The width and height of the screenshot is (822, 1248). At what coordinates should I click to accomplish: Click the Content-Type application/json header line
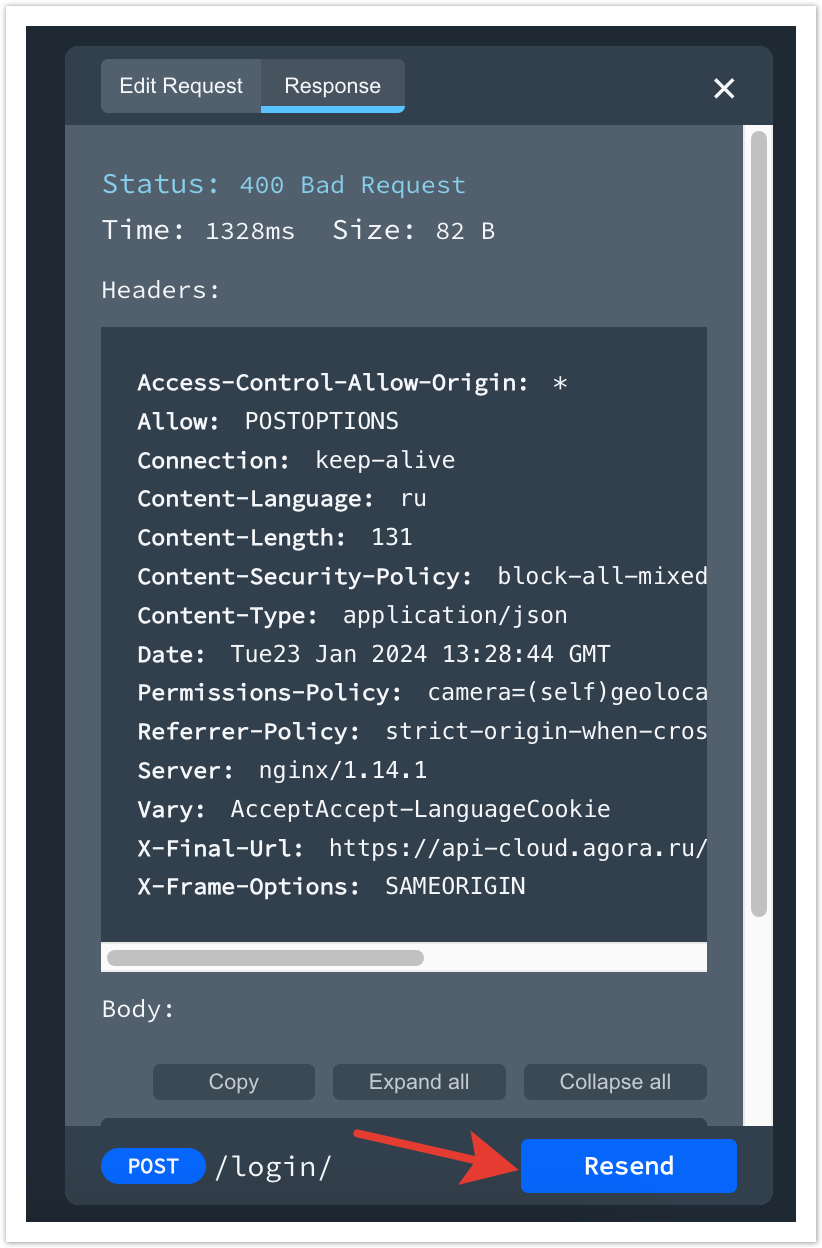(x=352, y=615)
